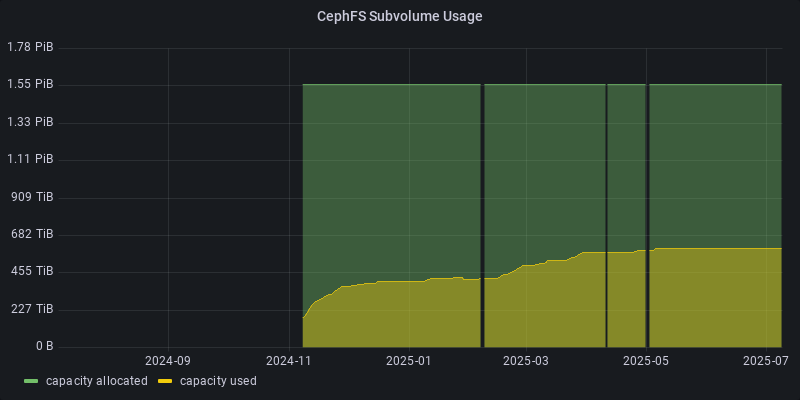Screen dimensions: 800x400
Task: Select the 1.33 PiB y-axis label
Action: [30, 122]
